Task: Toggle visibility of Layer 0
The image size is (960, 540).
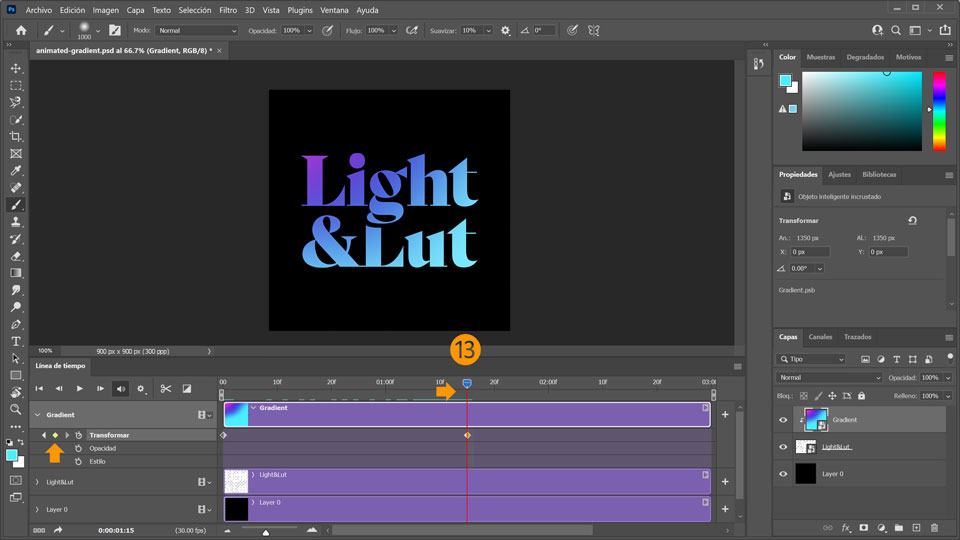Action: (x=783, y=474)
